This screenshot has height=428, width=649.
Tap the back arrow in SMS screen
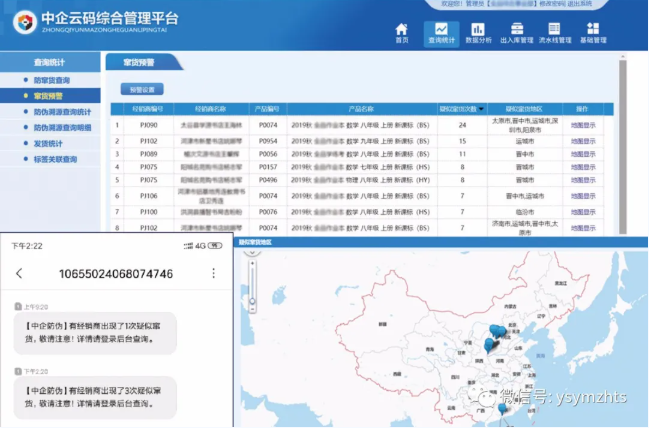point(19,273)
